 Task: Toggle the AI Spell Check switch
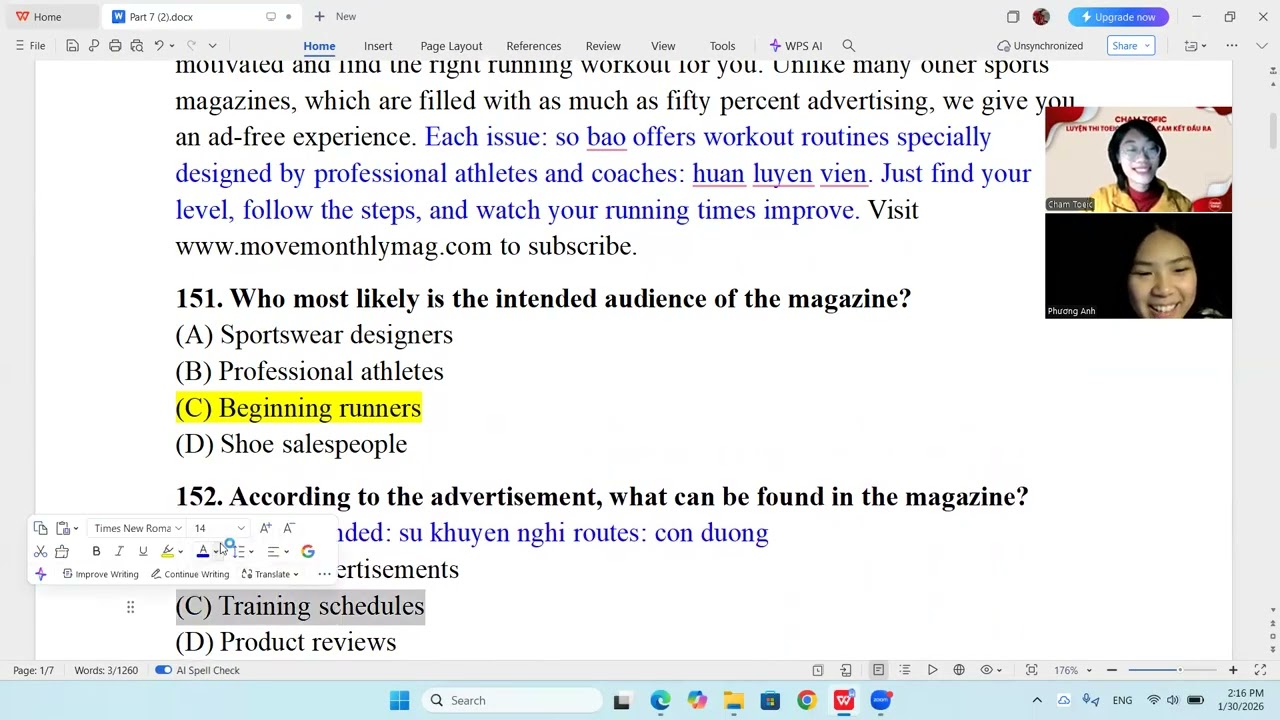pyautogui.click(x=163, y=670)
